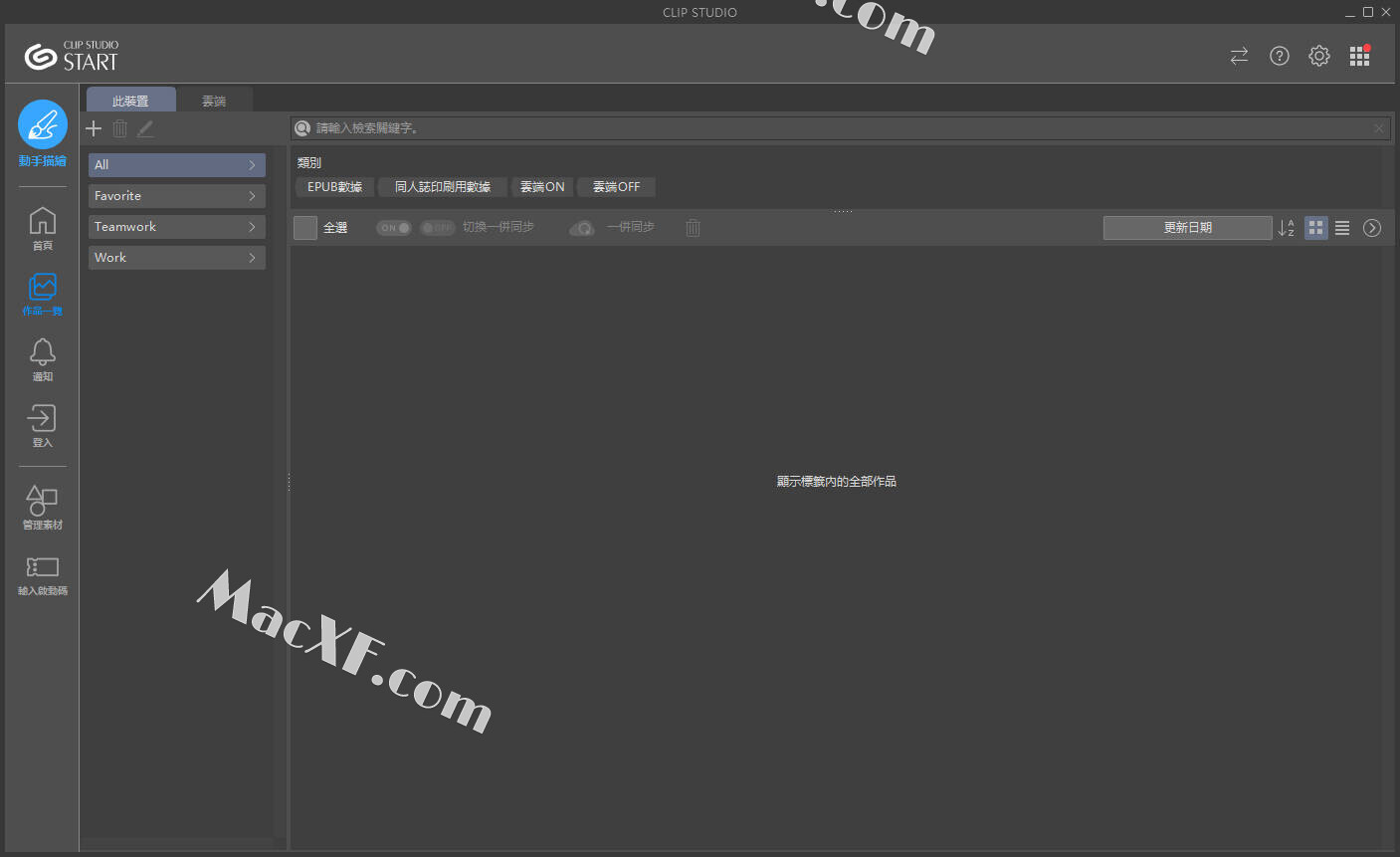This screenshot has width=1400, height=857.
Task: Toggle the 雲端ON filter
Action: [542, 187]
